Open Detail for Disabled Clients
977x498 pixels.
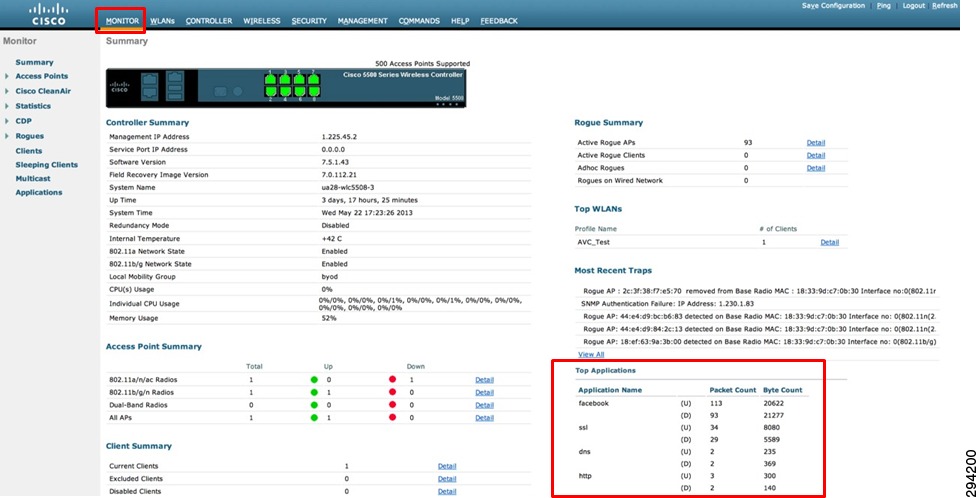(x=447, y=491)
